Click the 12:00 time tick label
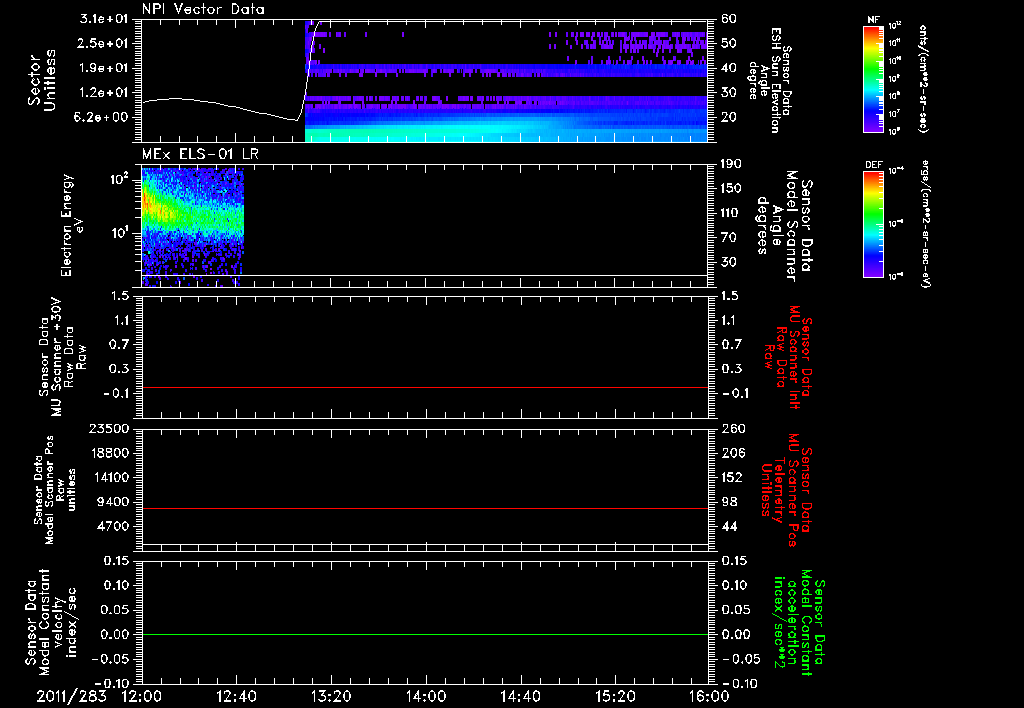 tap(142, 696)
